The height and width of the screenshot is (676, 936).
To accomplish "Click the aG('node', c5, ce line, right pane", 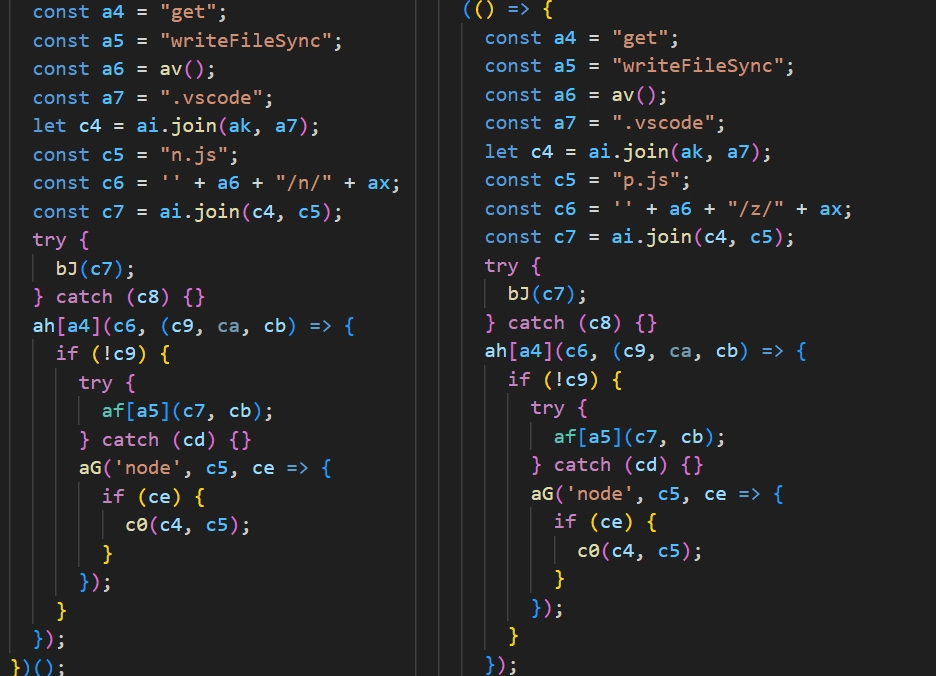I will tap(657, 494).
